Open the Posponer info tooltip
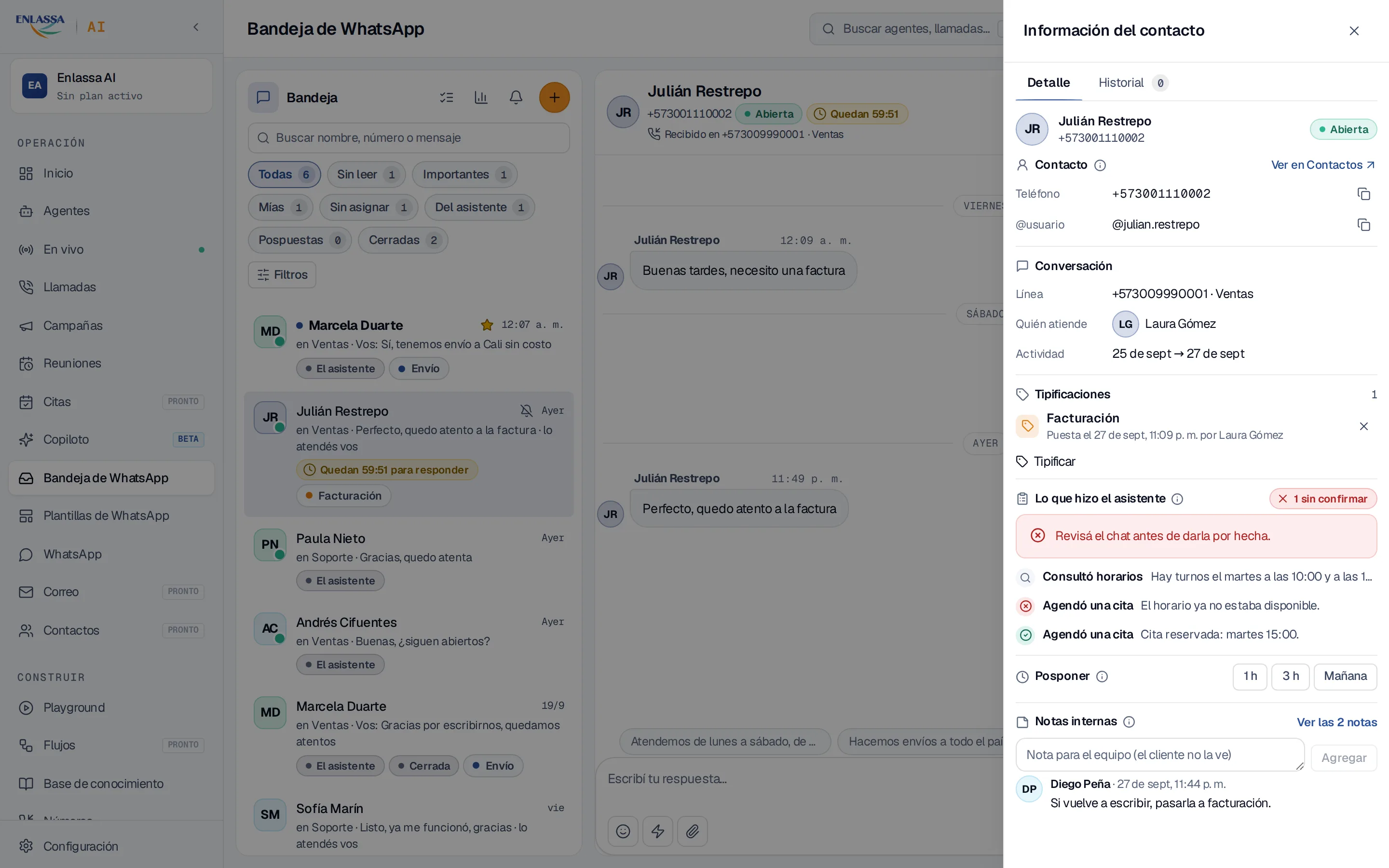Viewport: 1389px width, 868px height. (x=1102, y=676)
